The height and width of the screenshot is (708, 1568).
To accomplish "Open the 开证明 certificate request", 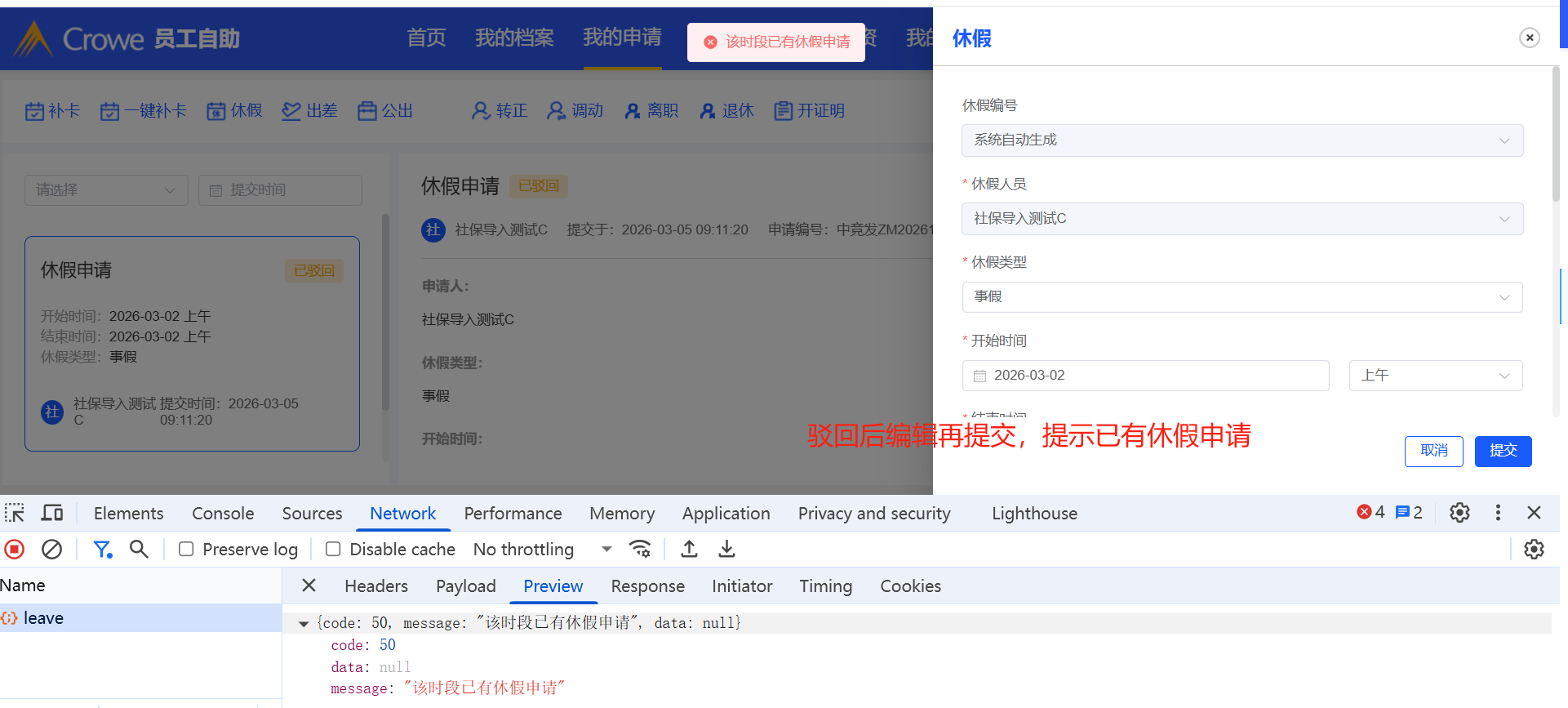I will click(x=809, y=111).
